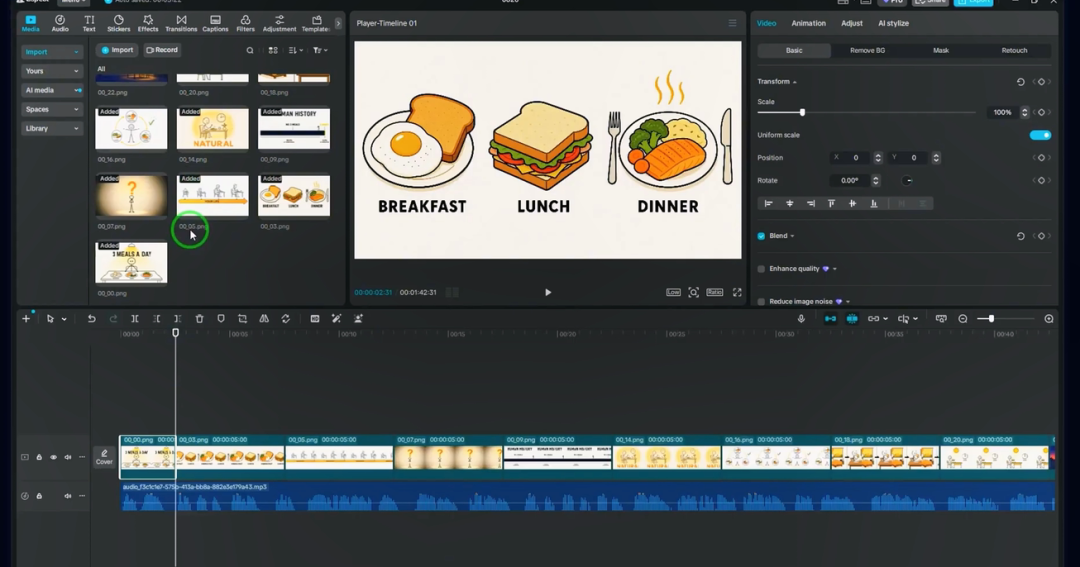Click the Record button

click(x=162, y=50)
